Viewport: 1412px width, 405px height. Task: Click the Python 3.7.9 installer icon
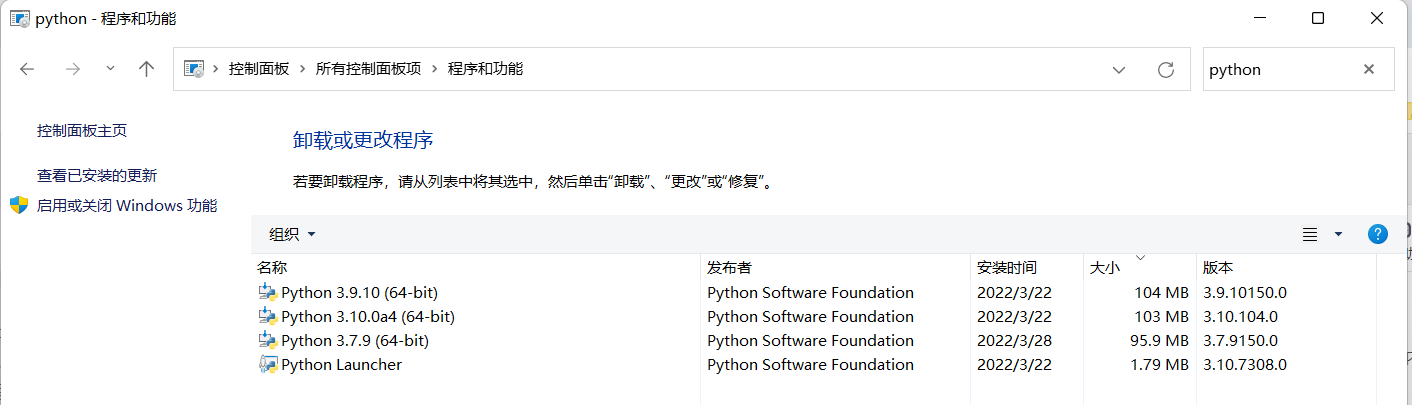point(267,341)
